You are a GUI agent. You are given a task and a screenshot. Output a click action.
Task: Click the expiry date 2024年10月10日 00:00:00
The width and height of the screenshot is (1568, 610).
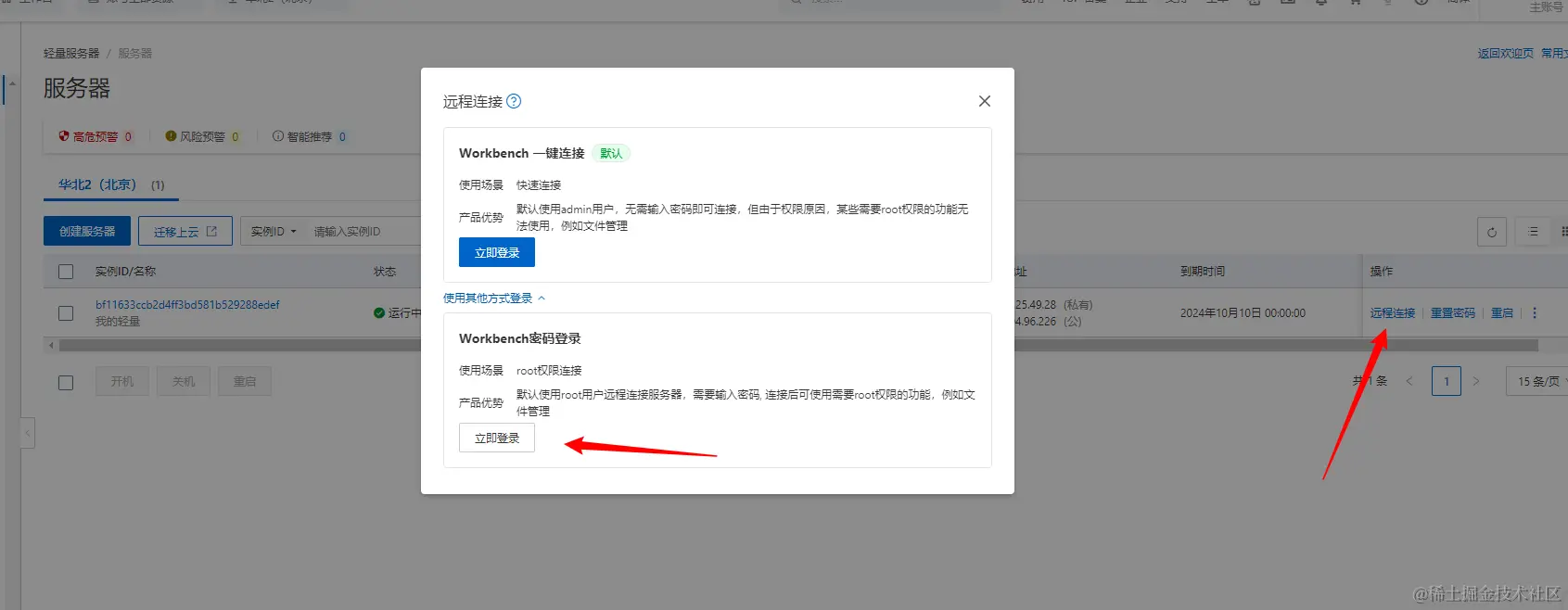pyautogui.click(x=1243, y=313)
